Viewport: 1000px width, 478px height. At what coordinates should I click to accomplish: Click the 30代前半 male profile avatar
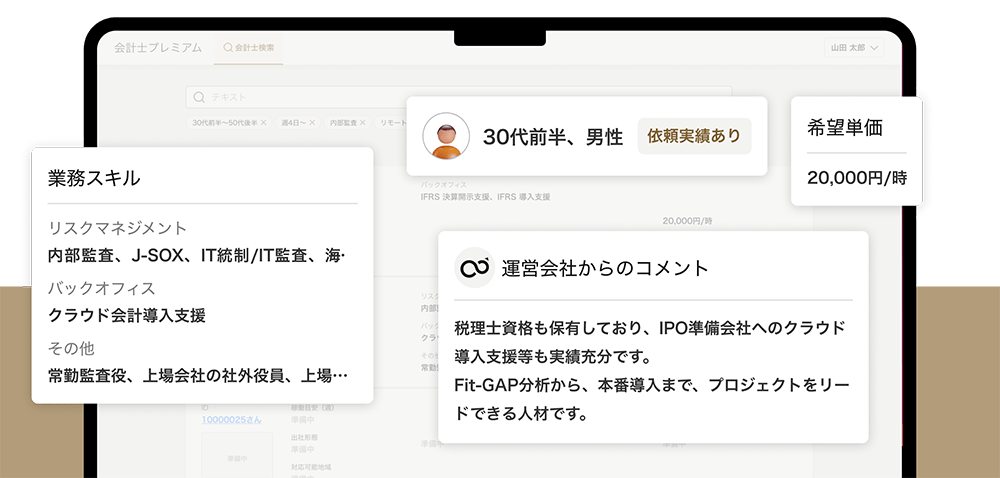coord(446,136)
